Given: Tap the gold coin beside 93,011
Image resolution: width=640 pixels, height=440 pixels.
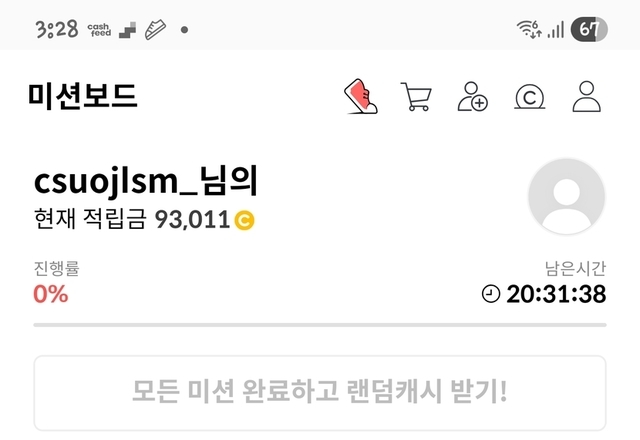Looking at the screenshot, I should (244, 220).
